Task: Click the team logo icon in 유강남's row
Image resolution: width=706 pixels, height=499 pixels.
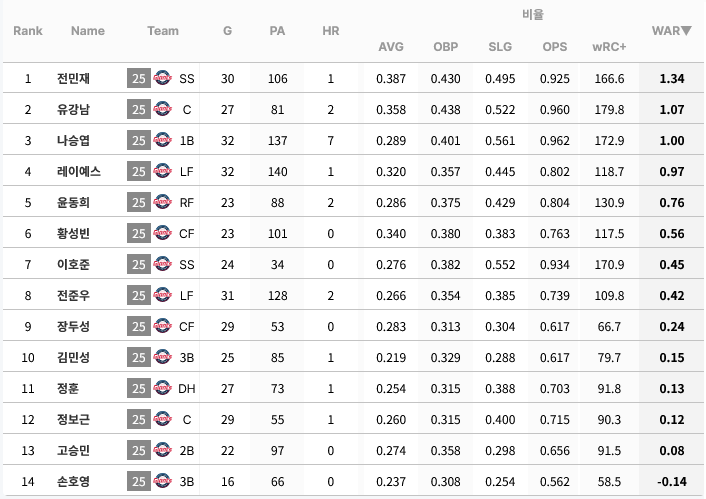Action: [x=162, y=109]
